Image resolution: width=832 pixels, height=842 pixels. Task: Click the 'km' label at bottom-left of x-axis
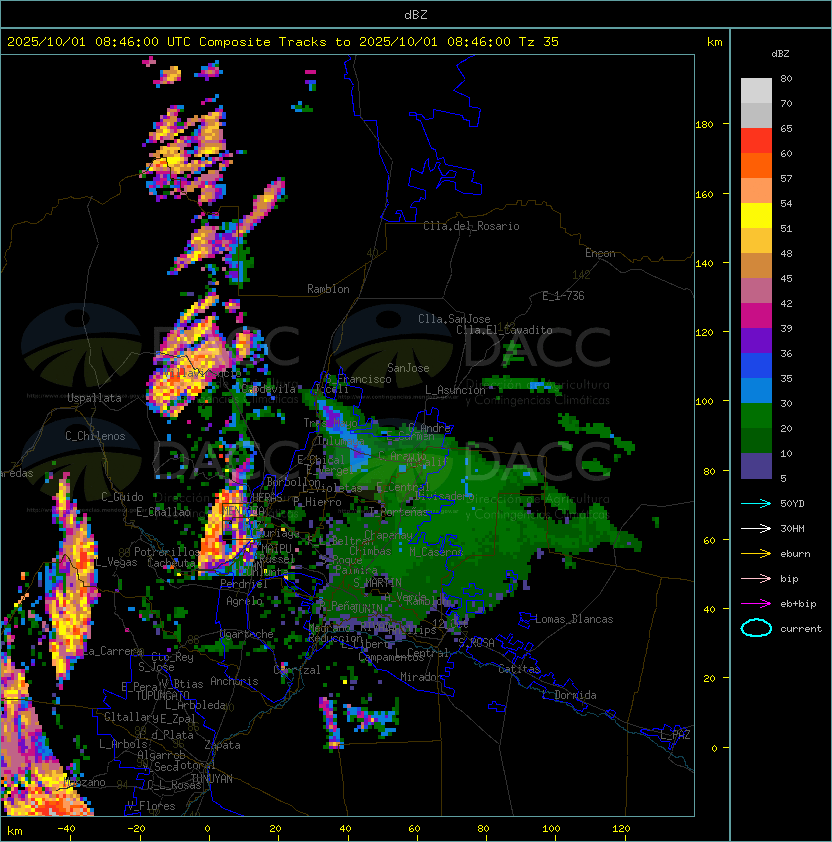coord(15,831)
